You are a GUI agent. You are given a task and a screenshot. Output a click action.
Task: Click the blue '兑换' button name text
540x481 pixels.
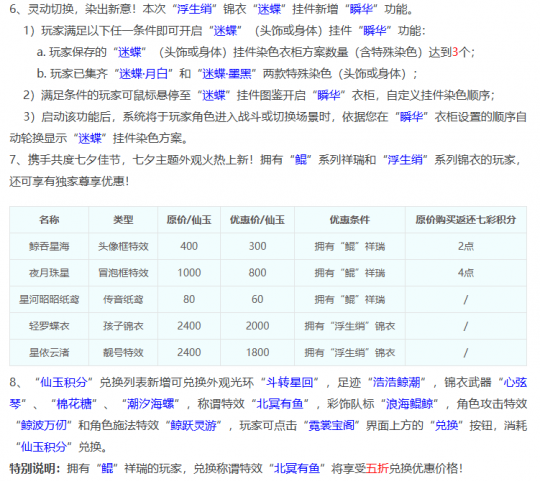(446, 426)
